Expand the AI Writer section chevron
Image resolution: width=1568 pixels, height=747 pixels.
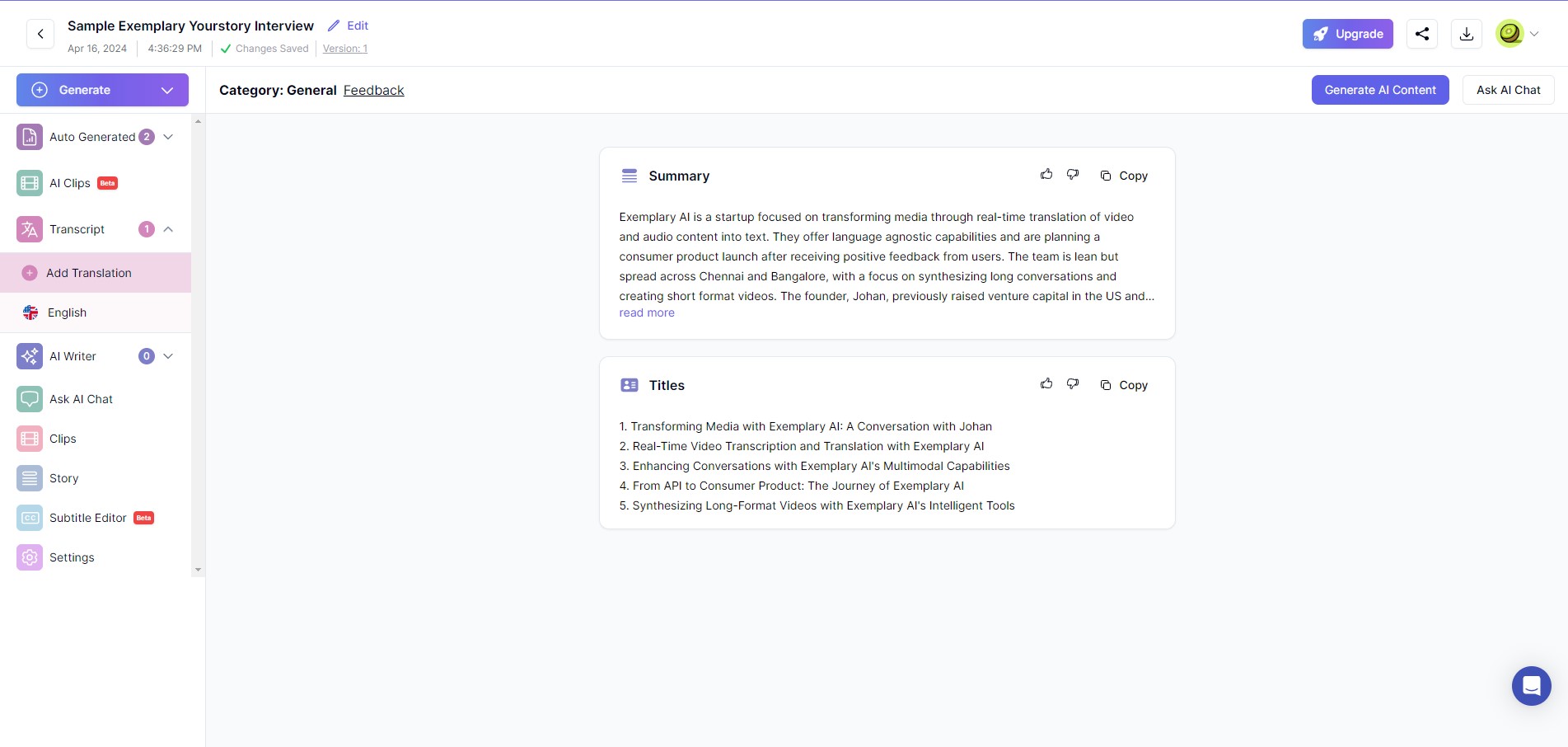click(x=168, y=356)
